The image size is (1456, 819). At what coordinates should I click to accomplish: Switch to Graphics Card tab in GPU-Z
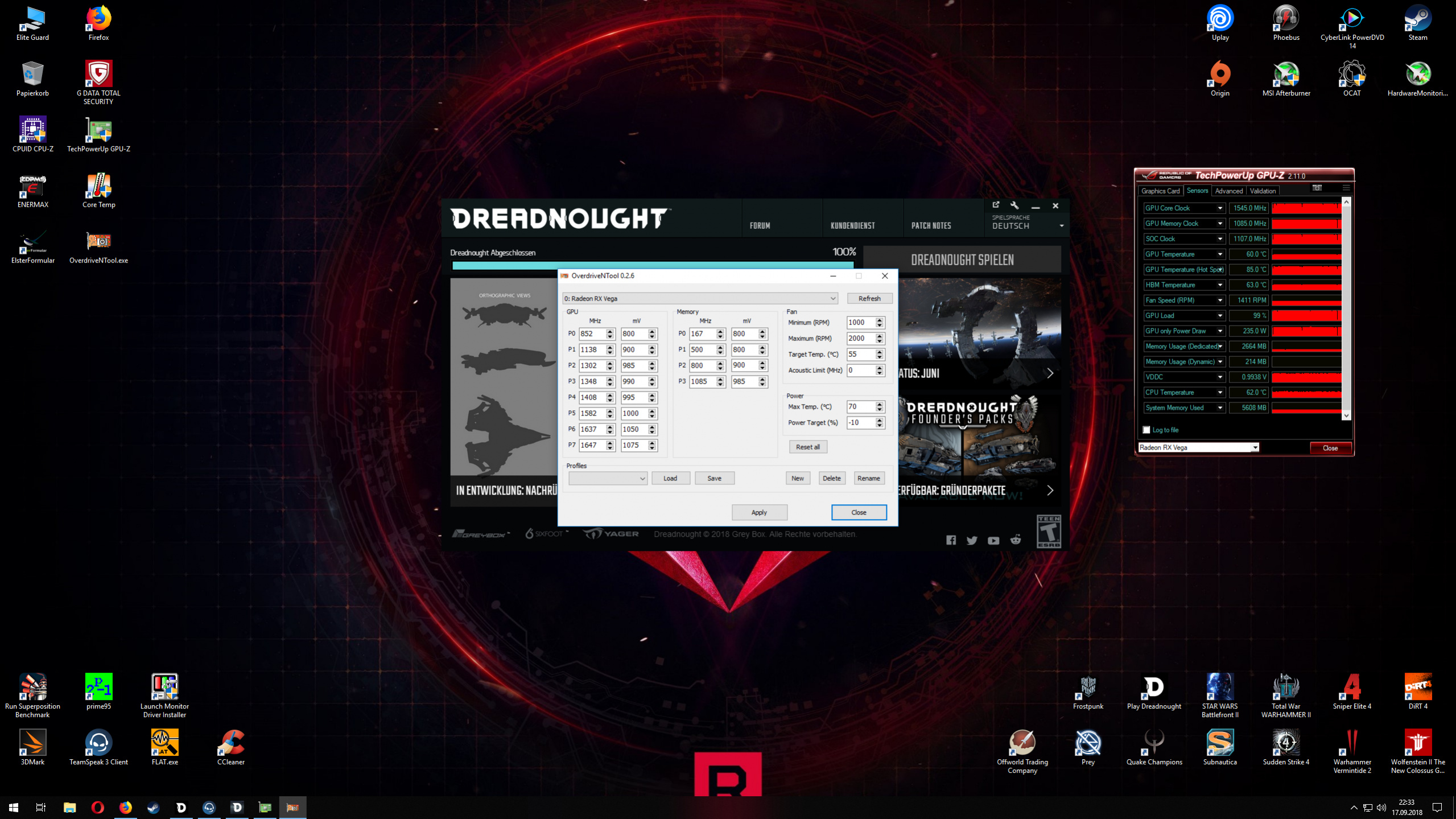pos(1160,191)
